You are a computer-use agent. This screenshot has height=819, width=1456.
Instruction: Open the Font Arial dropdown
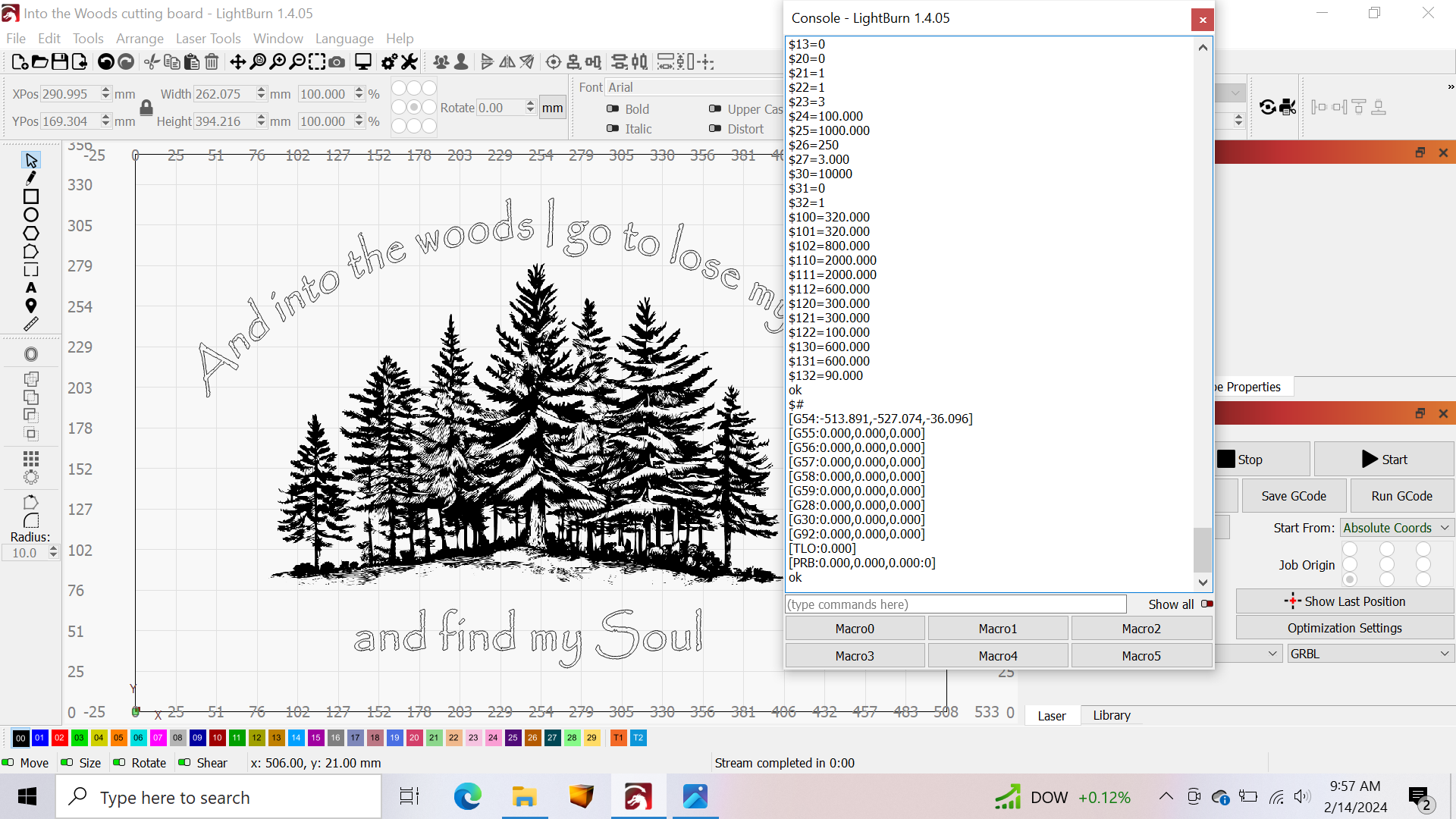[694, 87]
